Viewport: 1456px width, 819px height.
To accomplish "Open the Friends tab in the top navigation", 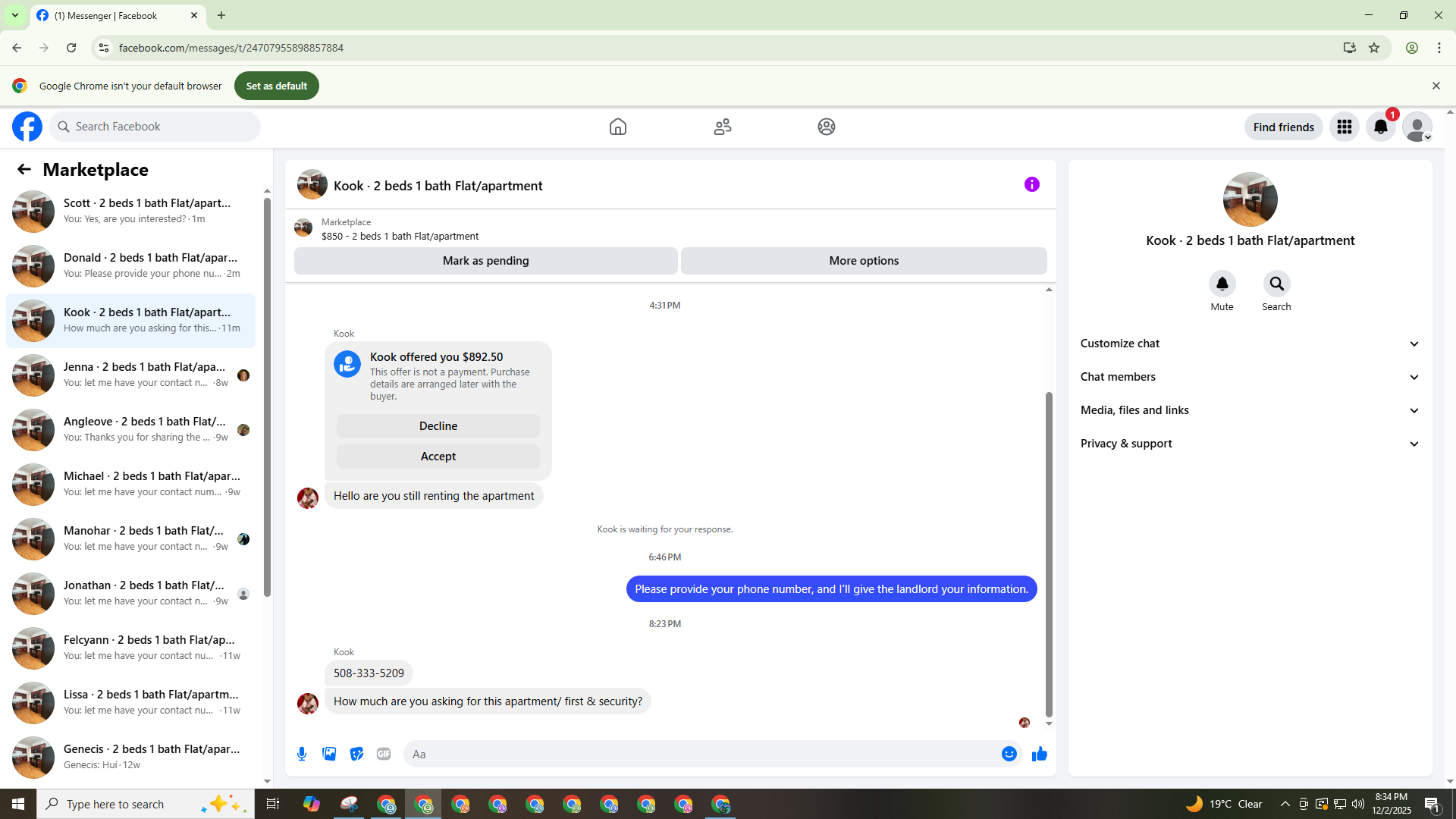I will [722, 127].
